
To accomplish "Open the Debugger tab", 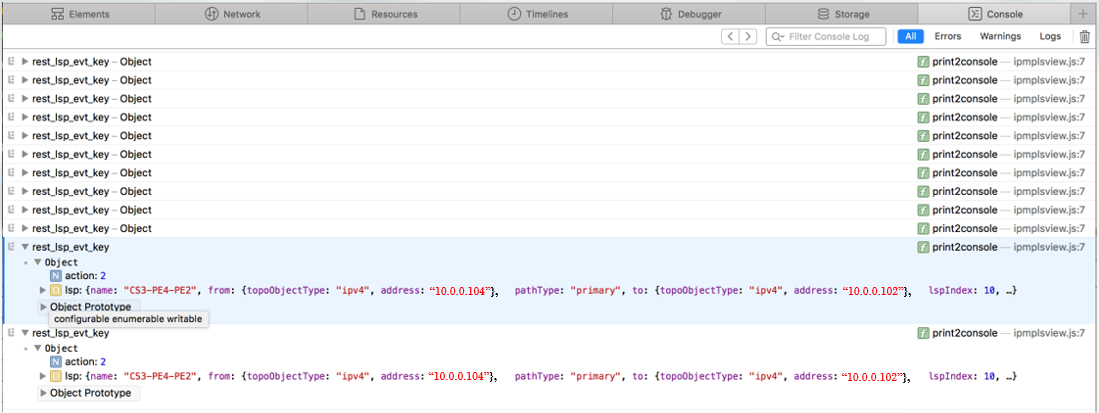I will [691, 14].
